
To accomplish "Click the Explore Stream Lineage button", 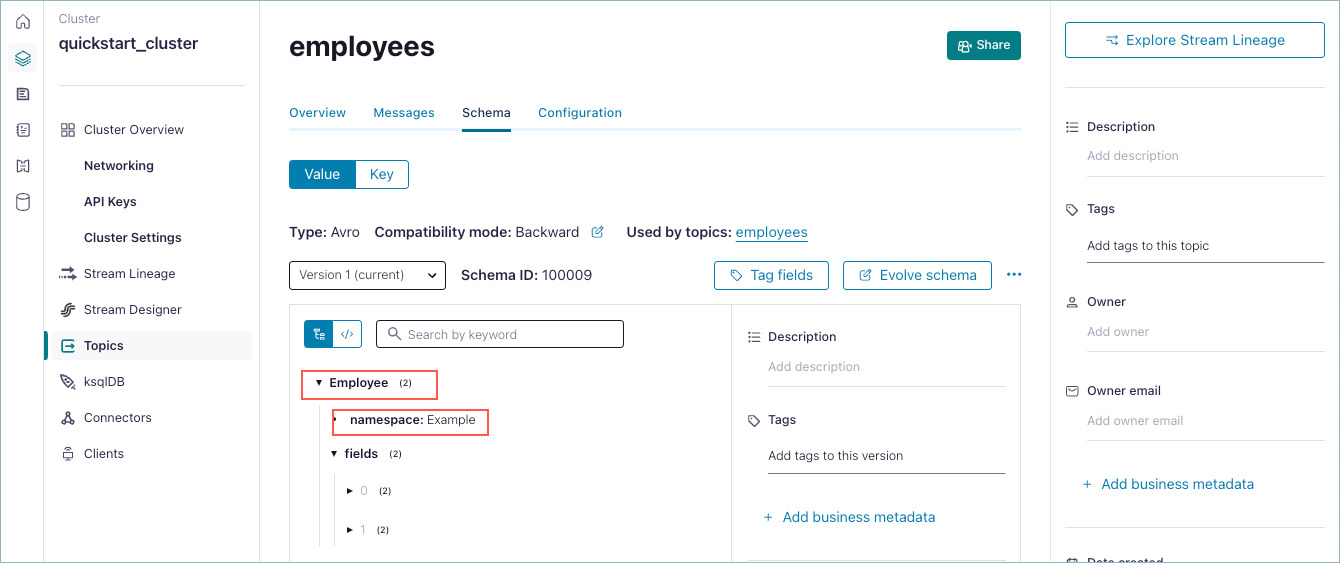I will click(x=1194, y=41).
